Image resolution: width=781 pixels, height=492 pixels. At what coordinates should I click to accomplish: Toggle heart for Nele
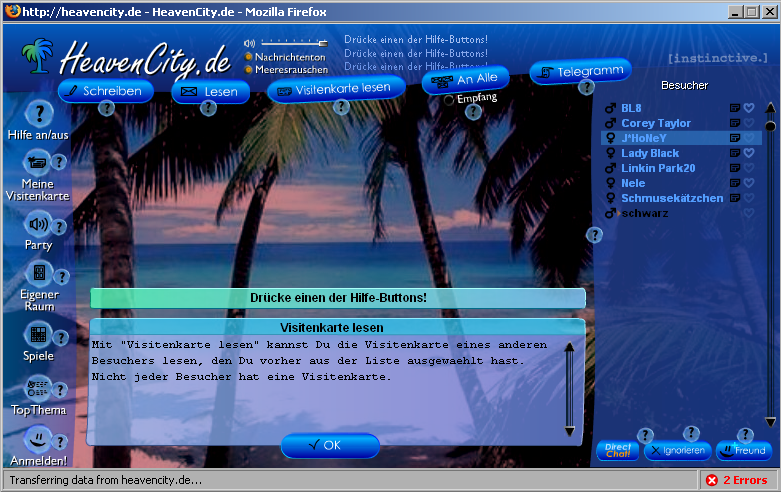tap(749, 183)
